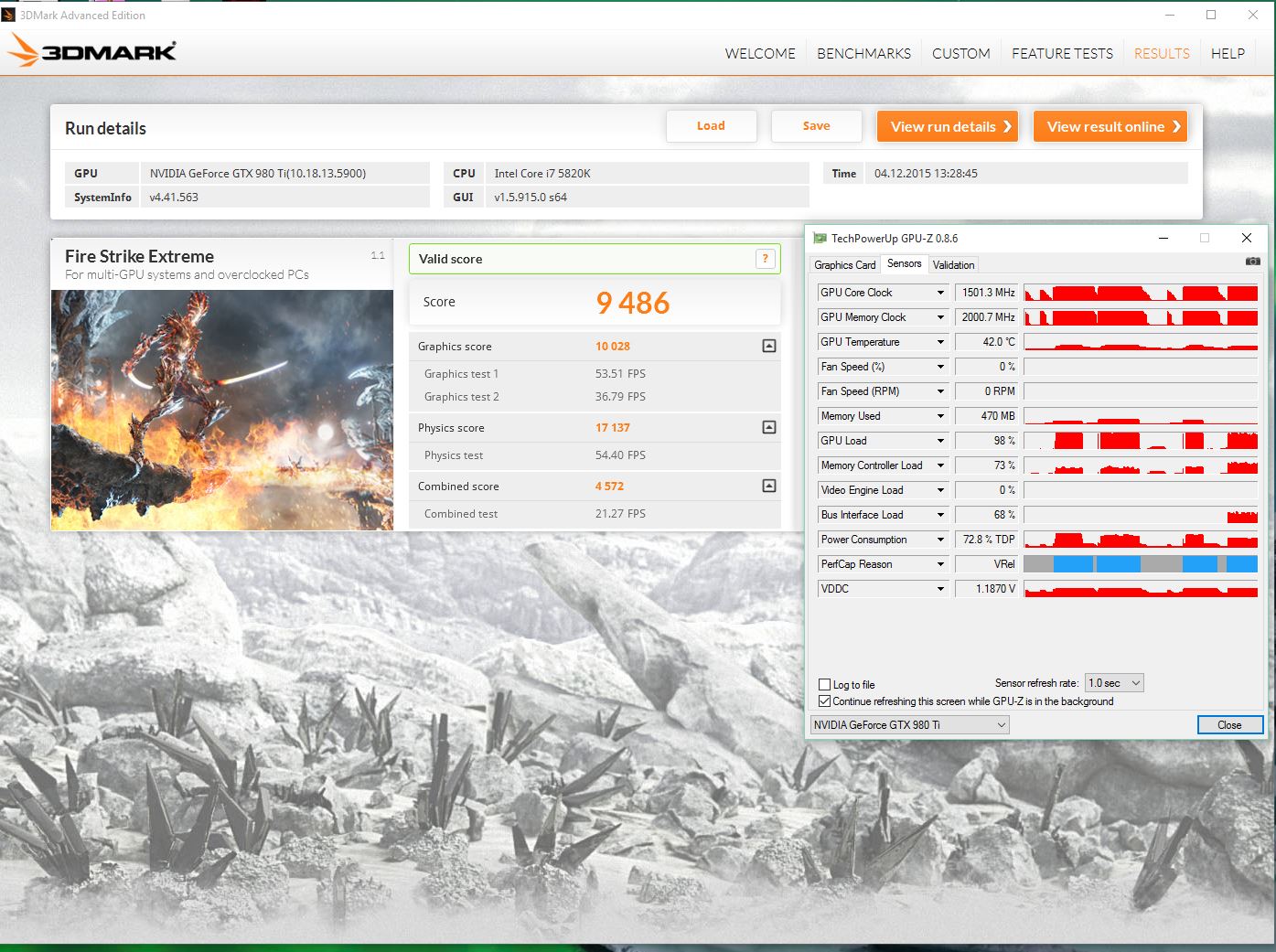Click the GPU Core Clock history graph
Image resolution: width=1276 pixels, height=952 pixels.
click(x=1141, y=293)
